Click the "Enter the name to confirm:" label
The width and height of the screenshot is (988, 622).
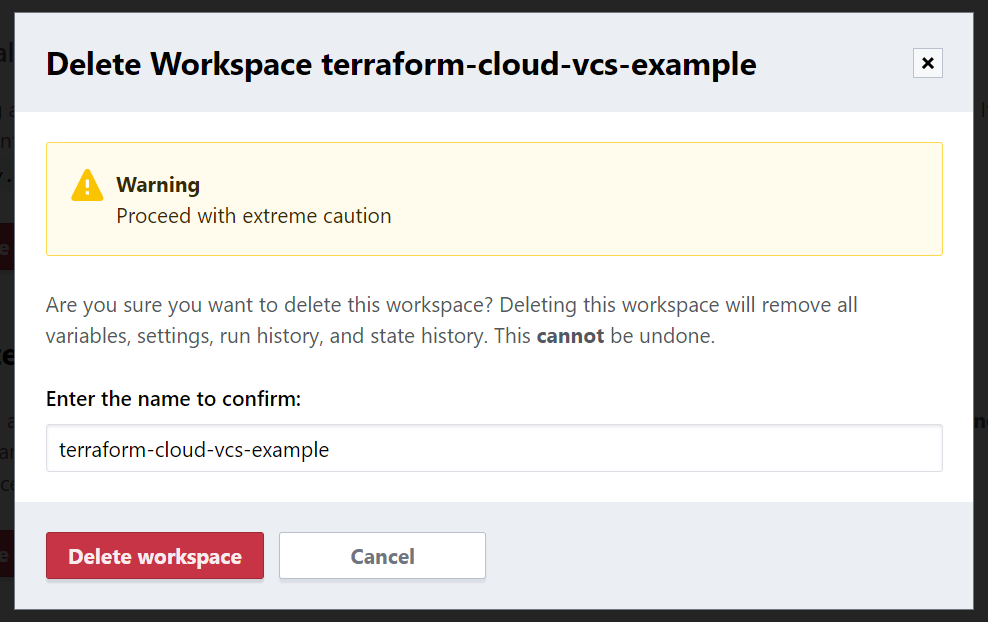(173, 399)
